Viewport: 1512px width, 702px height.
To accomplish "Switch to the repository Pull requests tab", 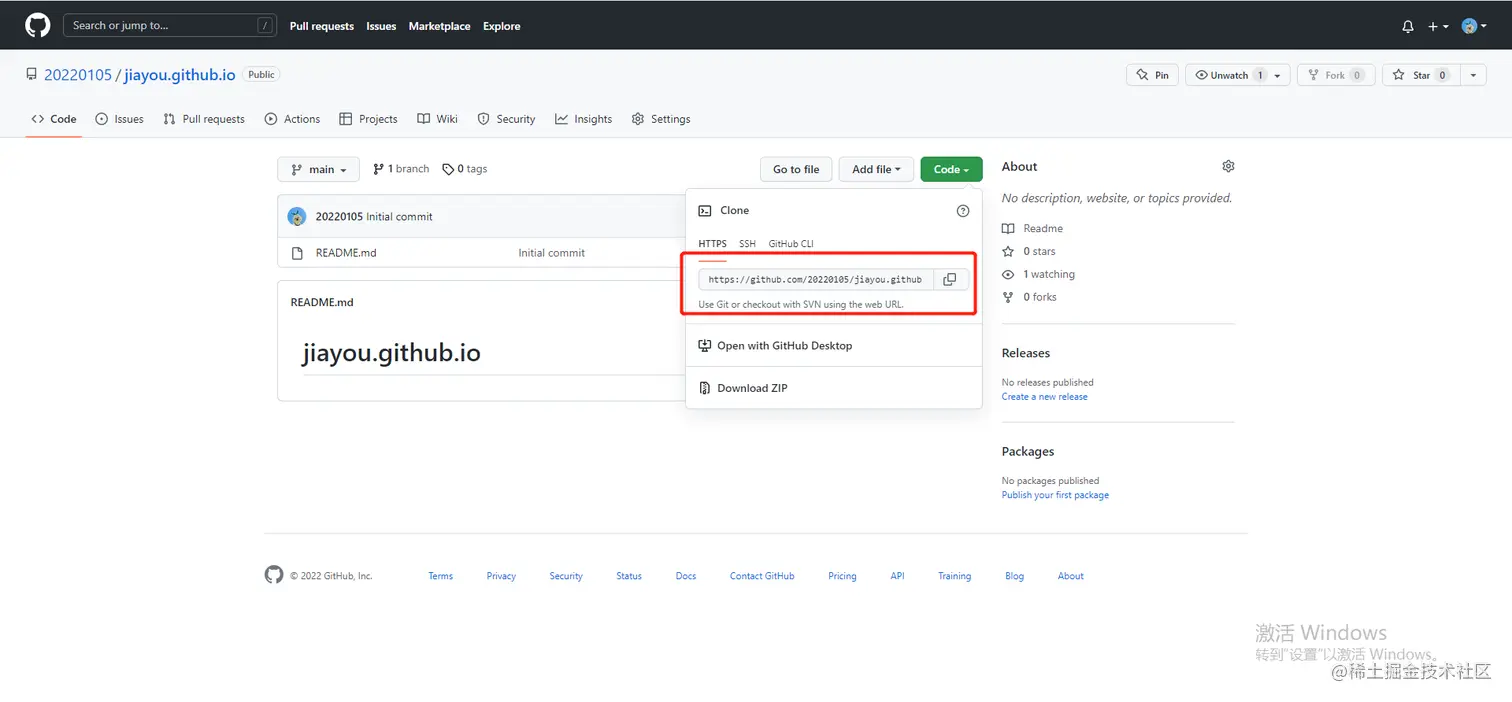I will [x=204, y=119].
